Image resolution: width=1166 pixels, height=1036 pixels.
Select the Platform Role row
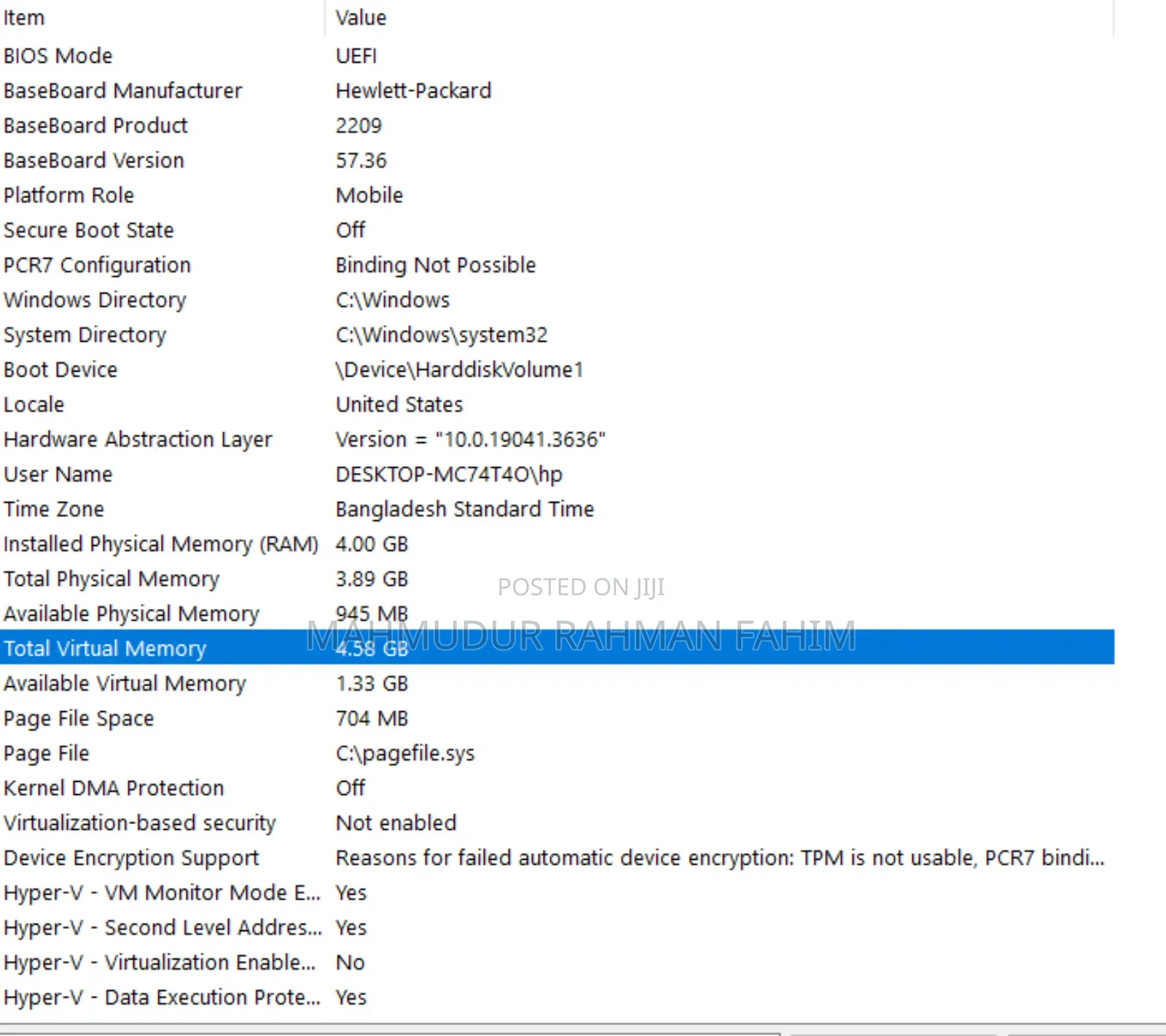pyautogui.click(x=69, y=195)
